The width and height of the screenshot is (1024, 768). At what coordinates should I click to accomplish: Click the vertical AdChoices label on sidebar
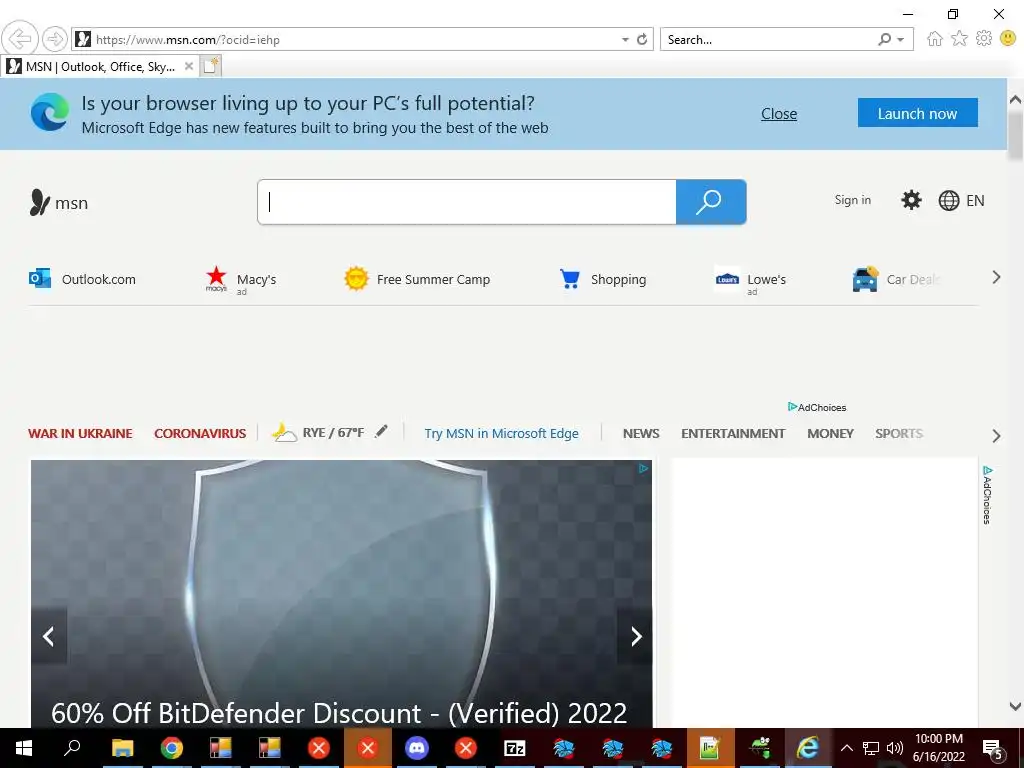(x=987, y=495)
